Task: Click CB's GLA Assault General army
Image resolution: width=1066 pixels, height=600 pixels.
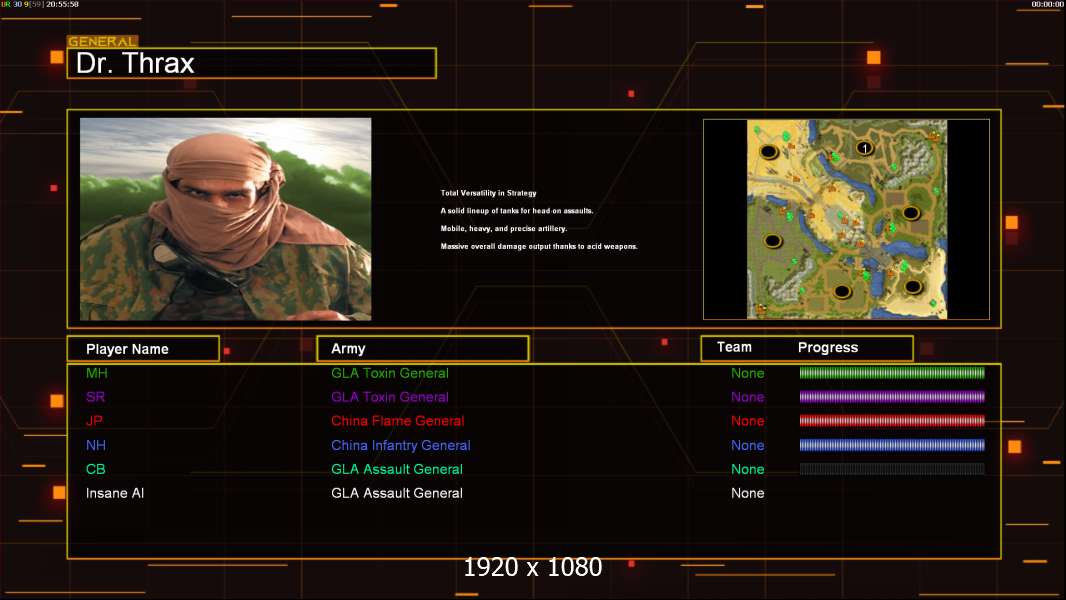Action: (x=396, y=469)
